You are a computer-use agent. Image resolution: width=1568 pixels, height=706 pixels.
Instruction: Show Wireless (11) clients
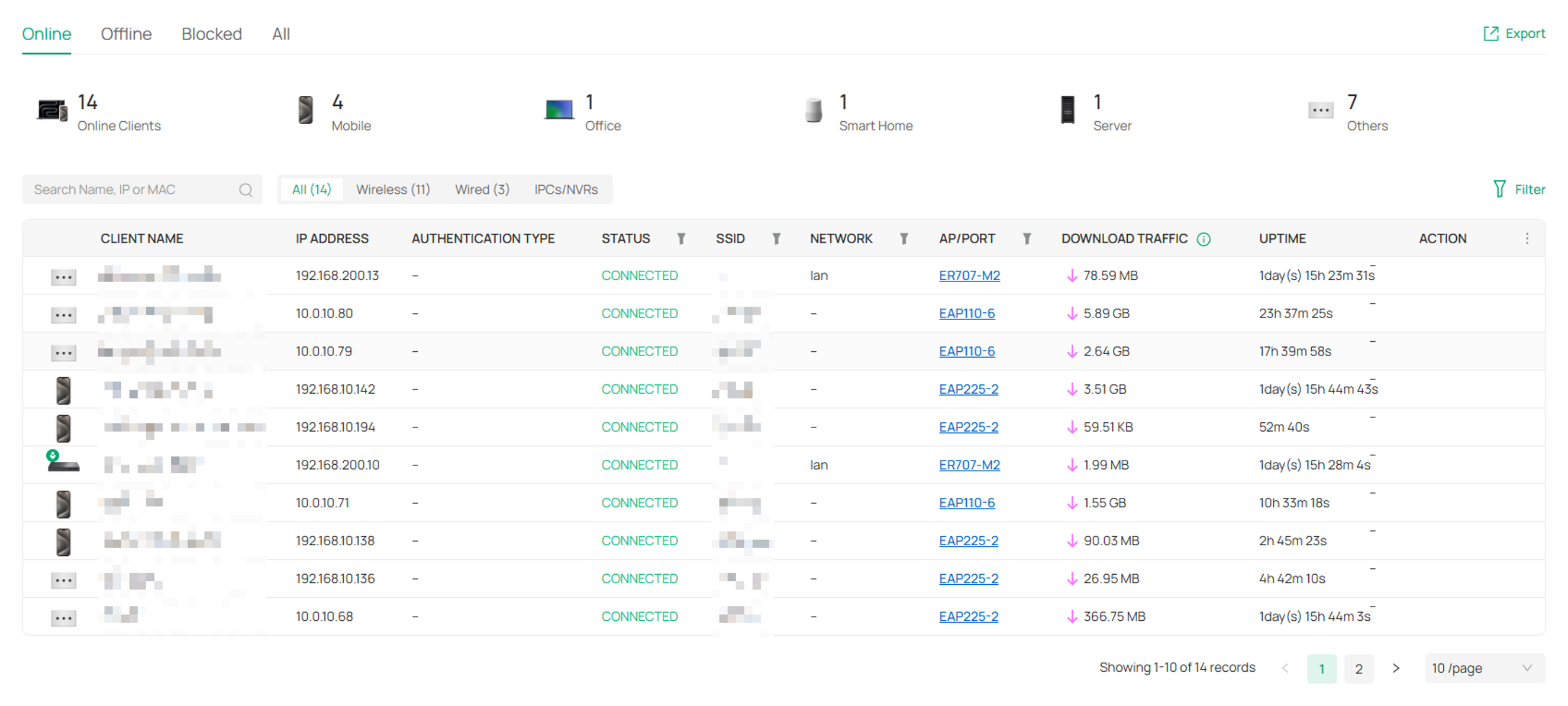point(393,190)
